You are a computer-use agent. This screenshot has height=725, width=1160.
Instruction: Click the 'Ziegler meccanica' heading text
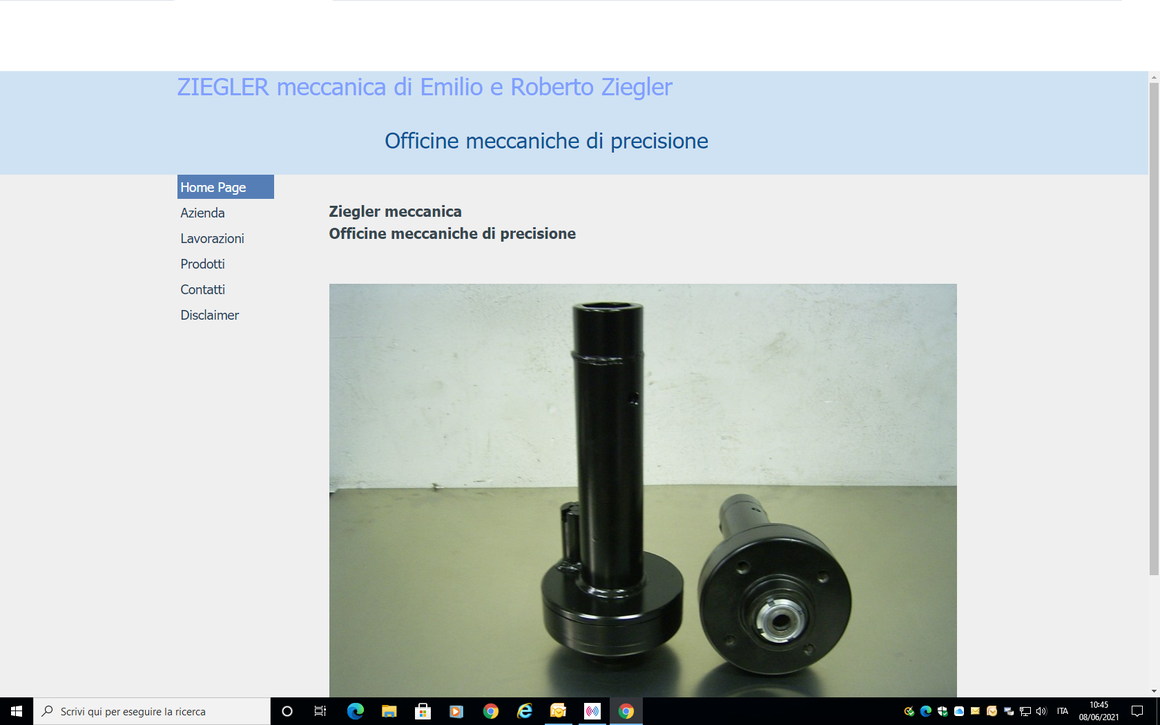coord(395,212)
